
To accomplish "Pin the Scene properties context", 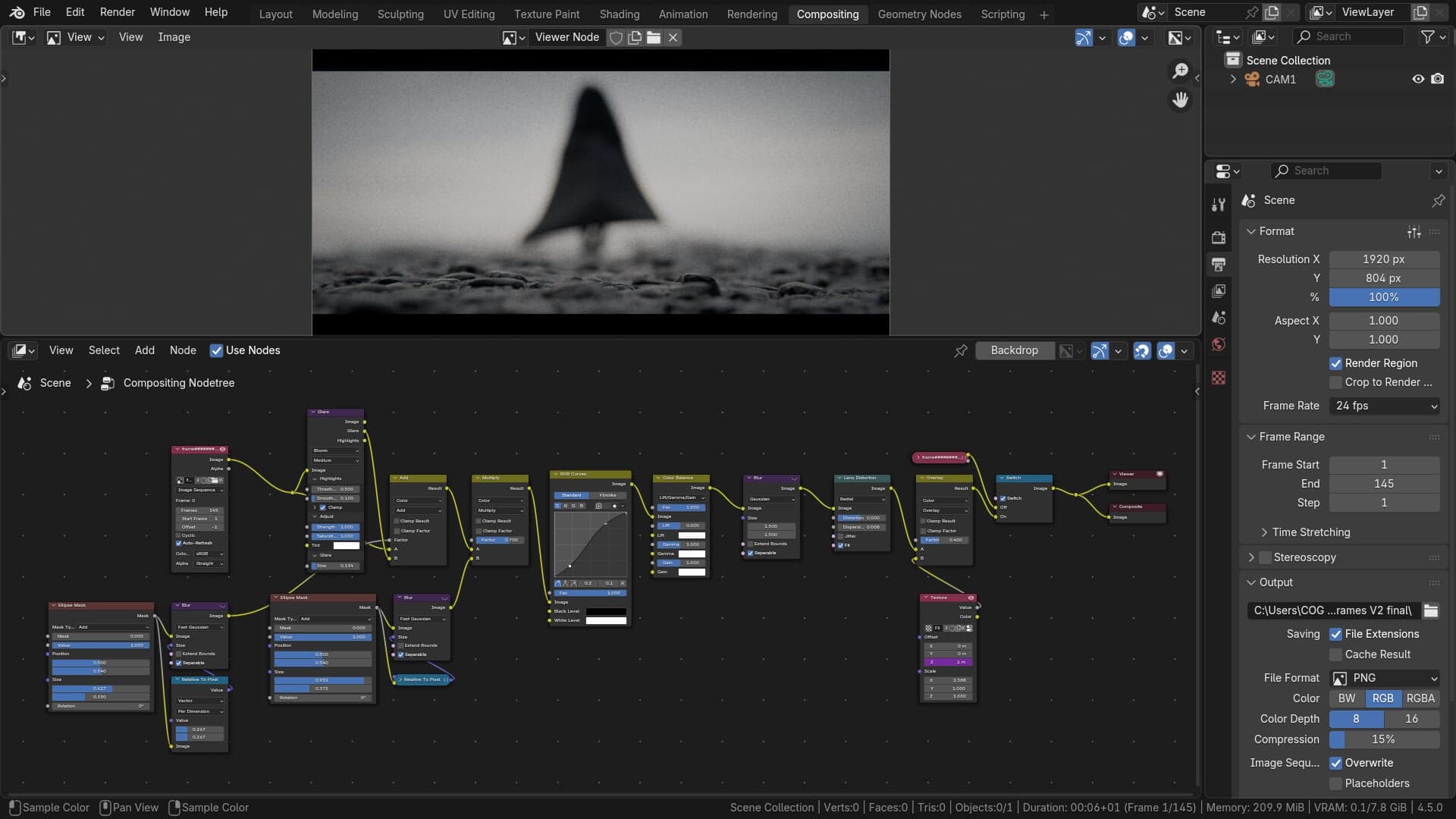I will (x=1438, y=200).
